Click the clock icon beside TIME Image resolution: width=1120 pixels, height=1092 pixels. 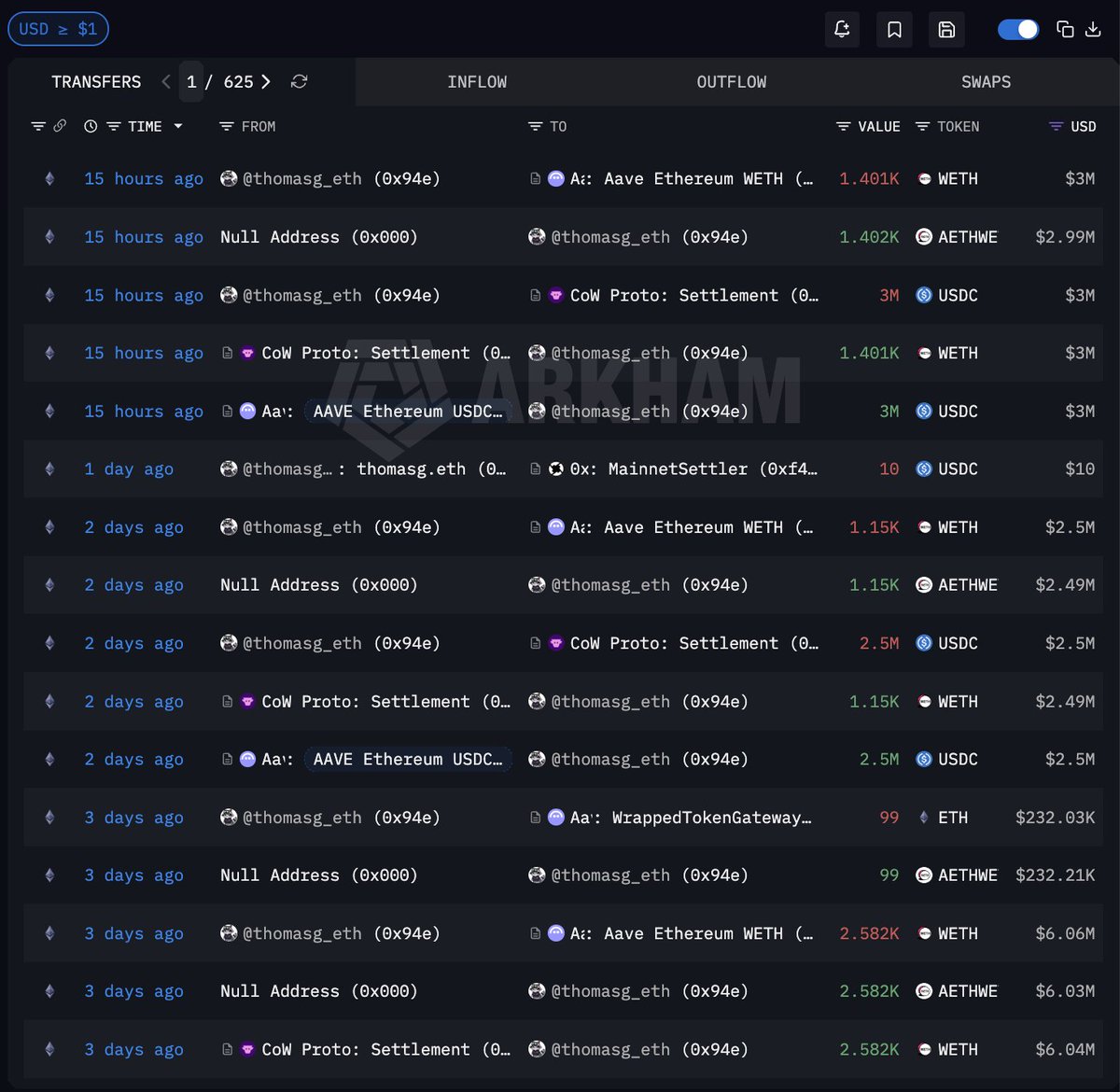click(x=91, y=126)
